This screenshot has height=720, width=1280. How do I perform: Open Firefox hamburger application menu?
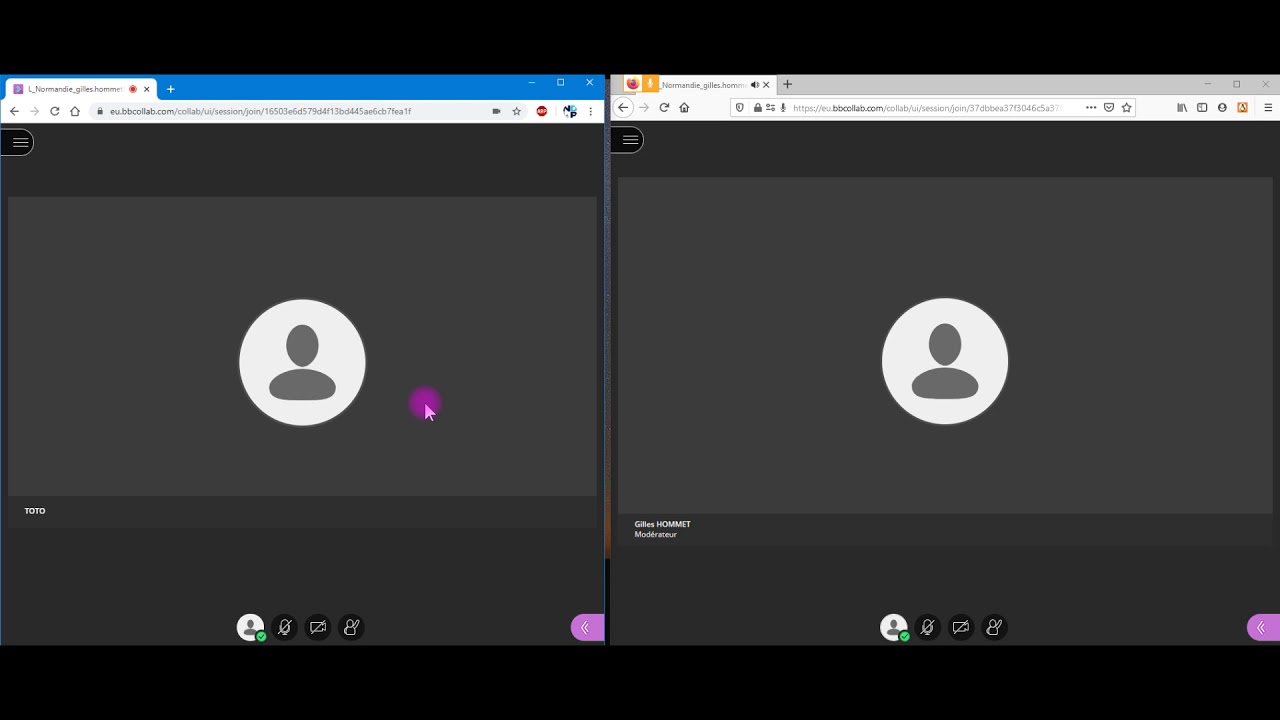[1268, 108]
